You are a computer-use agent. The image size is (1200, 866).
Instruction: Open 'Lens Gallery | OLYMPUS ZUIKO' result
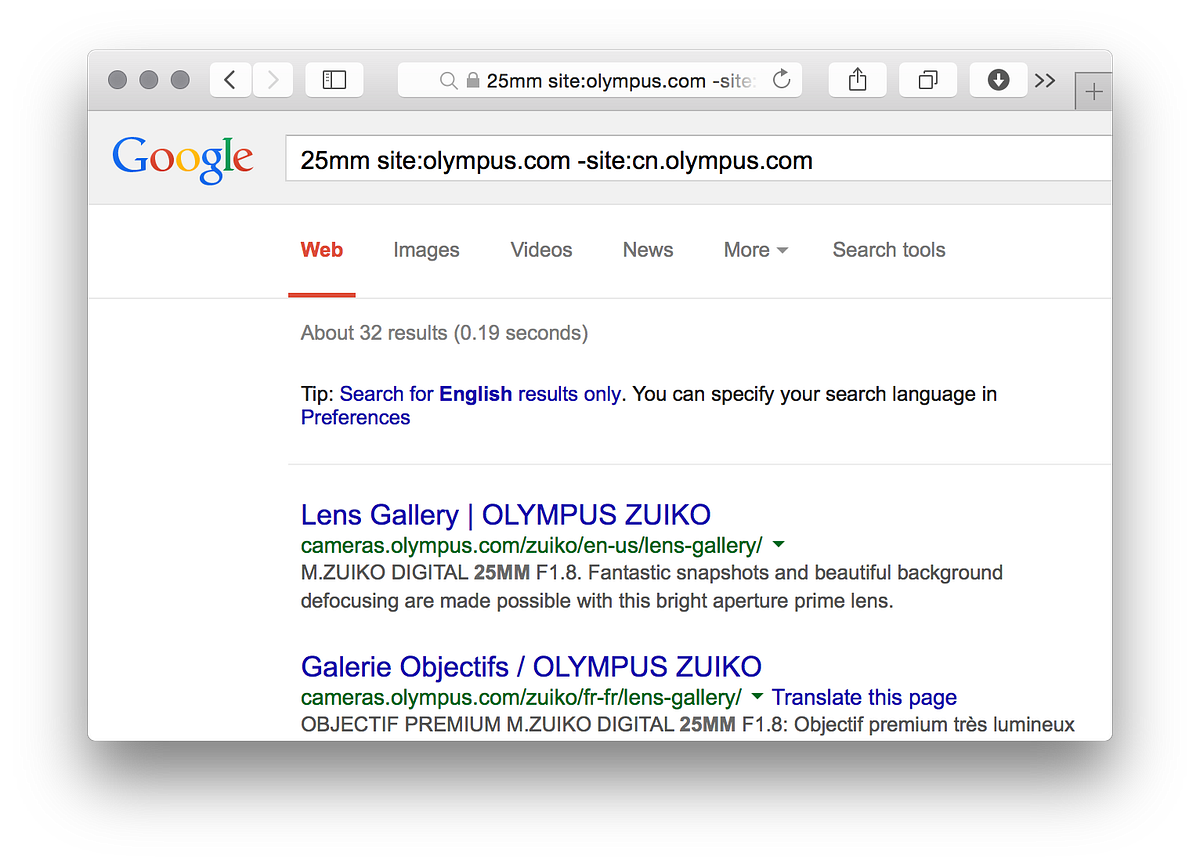pos(506,515)
